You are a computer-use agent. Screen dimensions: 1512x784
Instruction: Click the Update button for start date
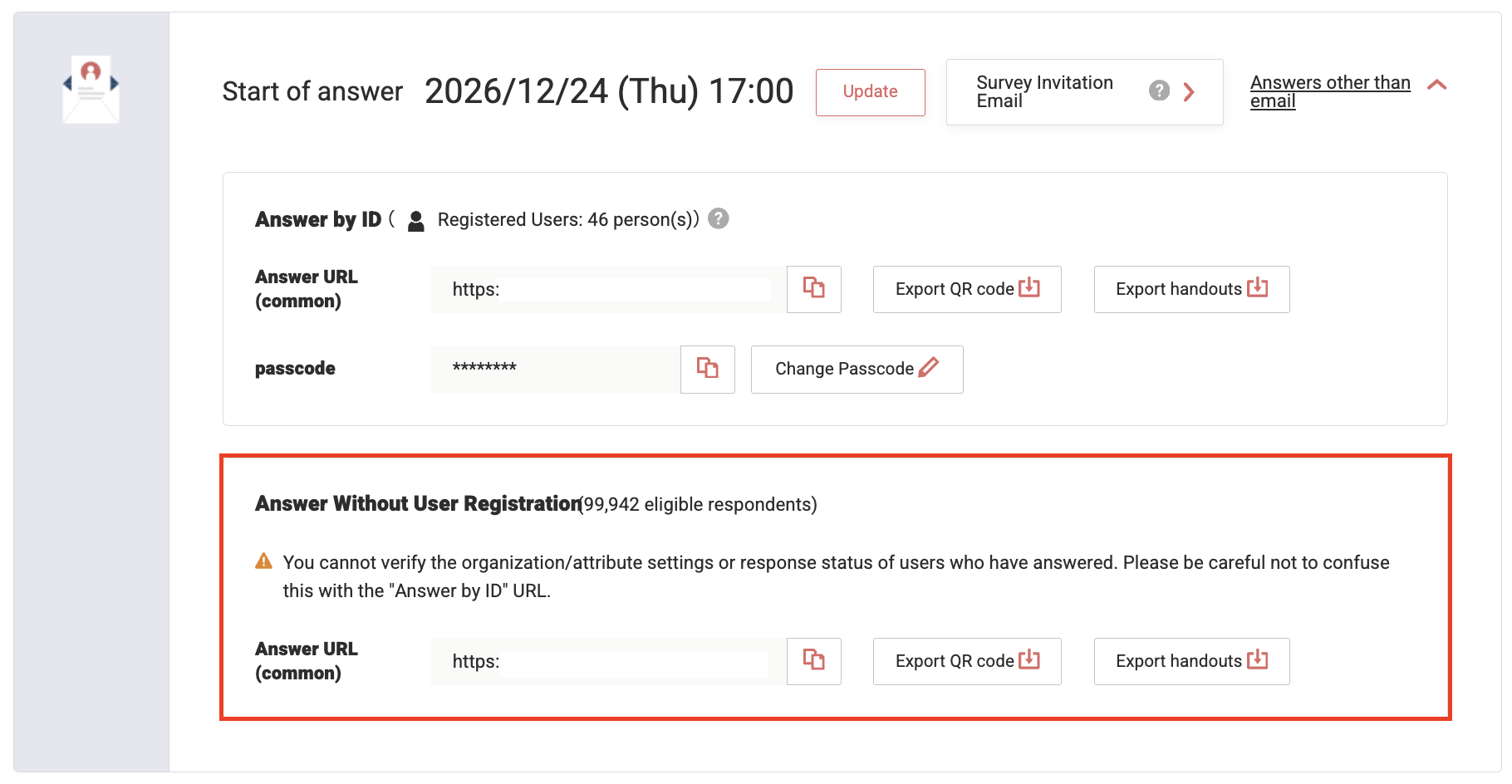[870, 91]
